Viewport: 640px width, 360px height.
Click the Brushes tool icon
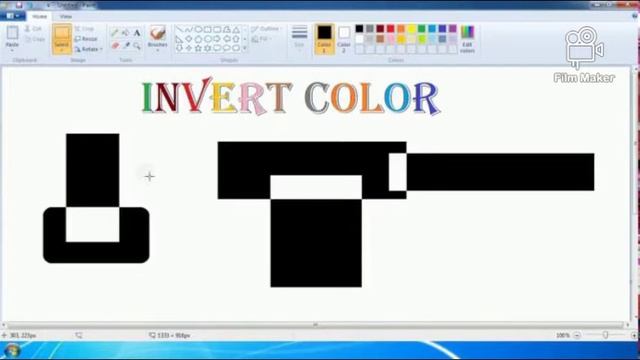pos(158,33)
